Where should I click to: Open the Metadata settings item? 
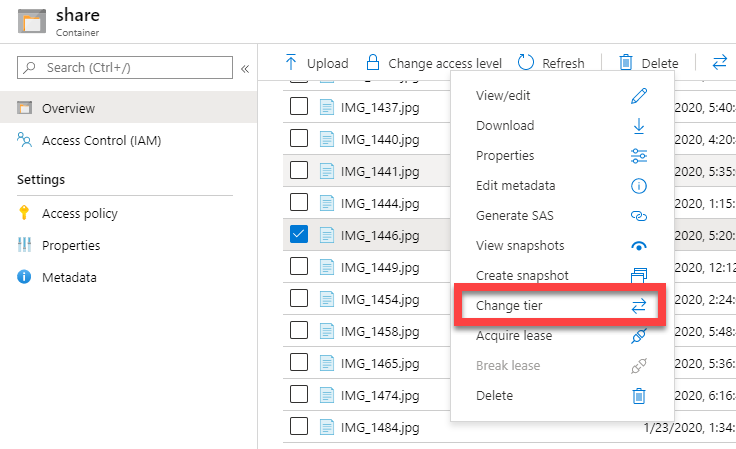pyautogui.click(x=69, y=277)
